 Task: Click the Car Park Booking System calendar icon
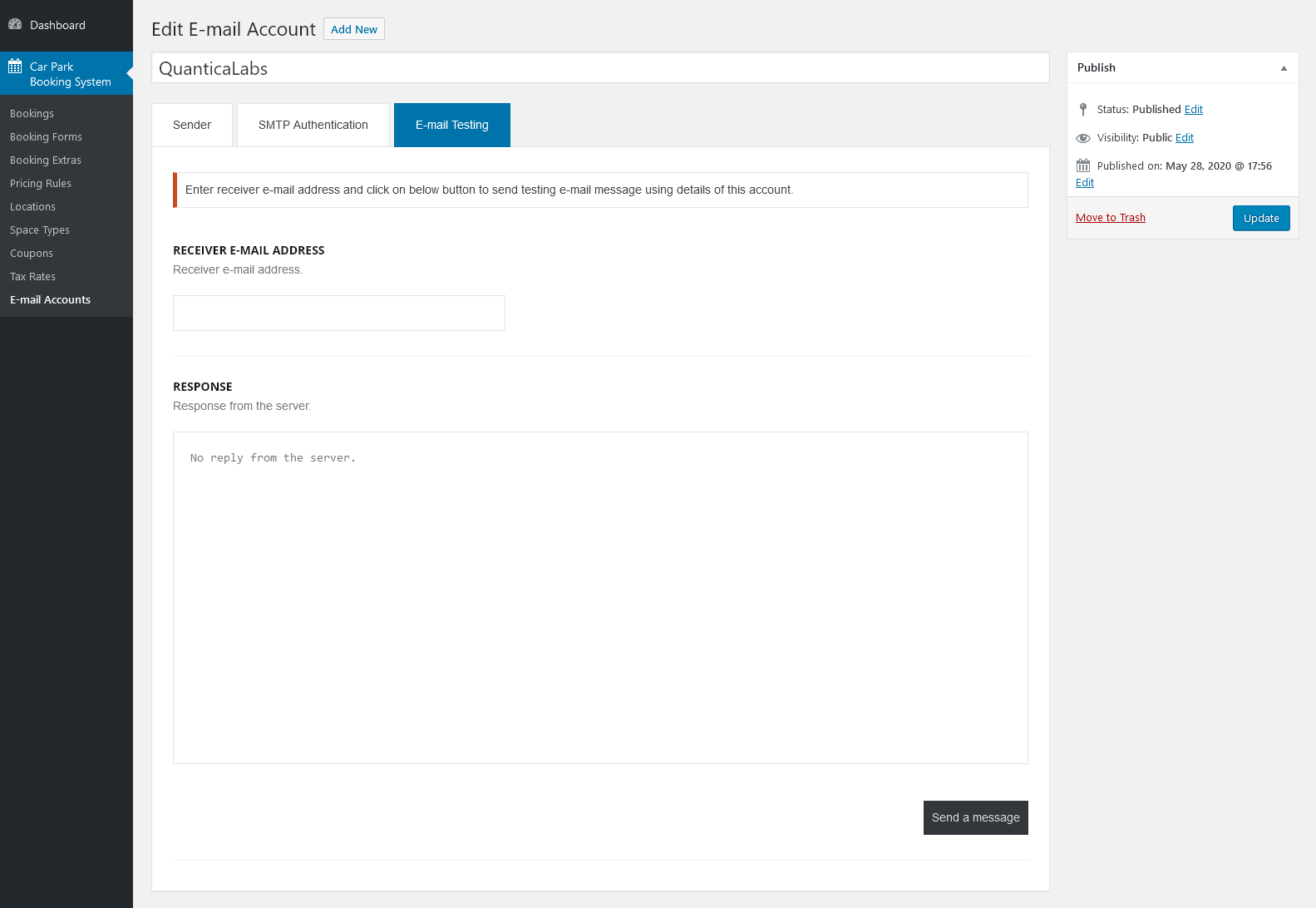pyautogui.click(x=15, y=67)
